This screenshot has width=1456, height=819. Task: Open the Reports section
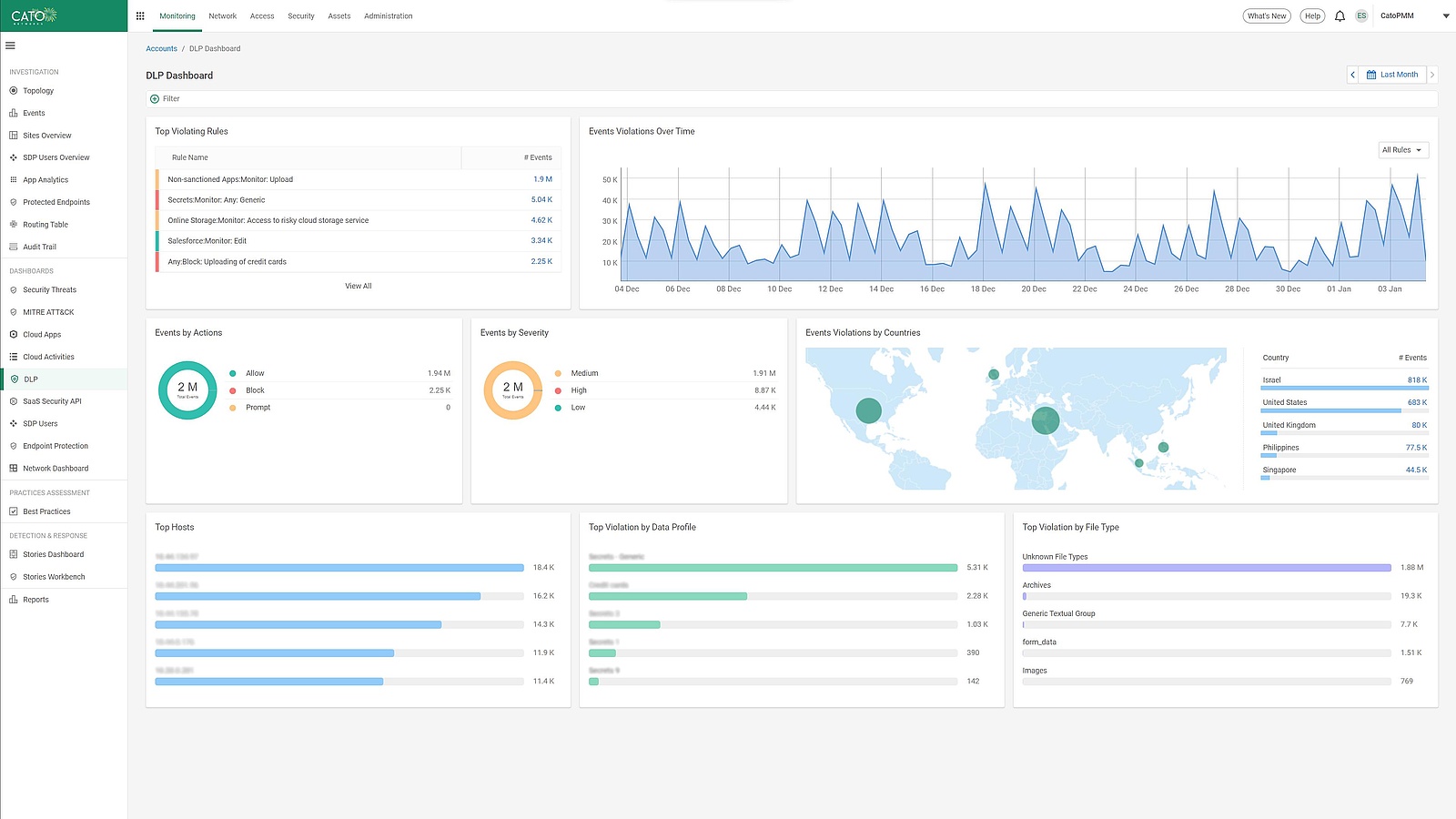35,599
